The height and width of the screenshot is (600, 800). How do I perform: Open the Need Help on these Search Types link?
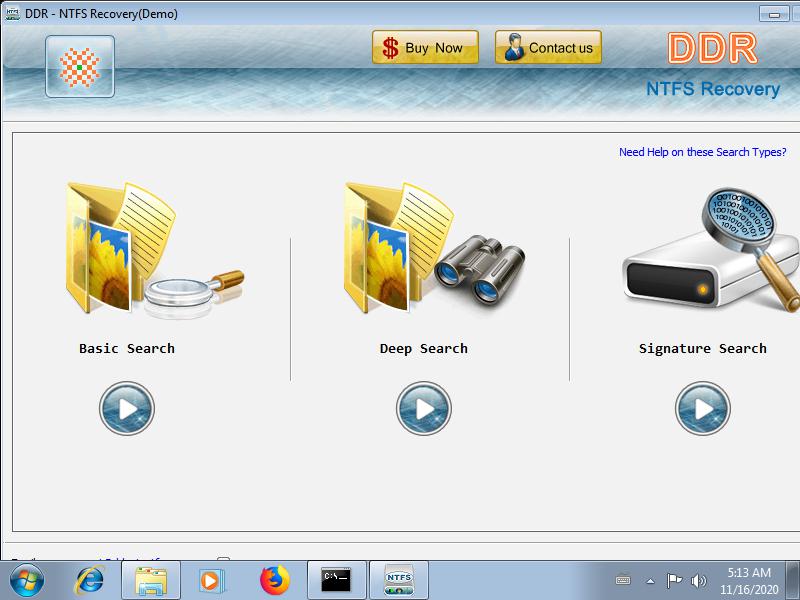coord(703,152)
